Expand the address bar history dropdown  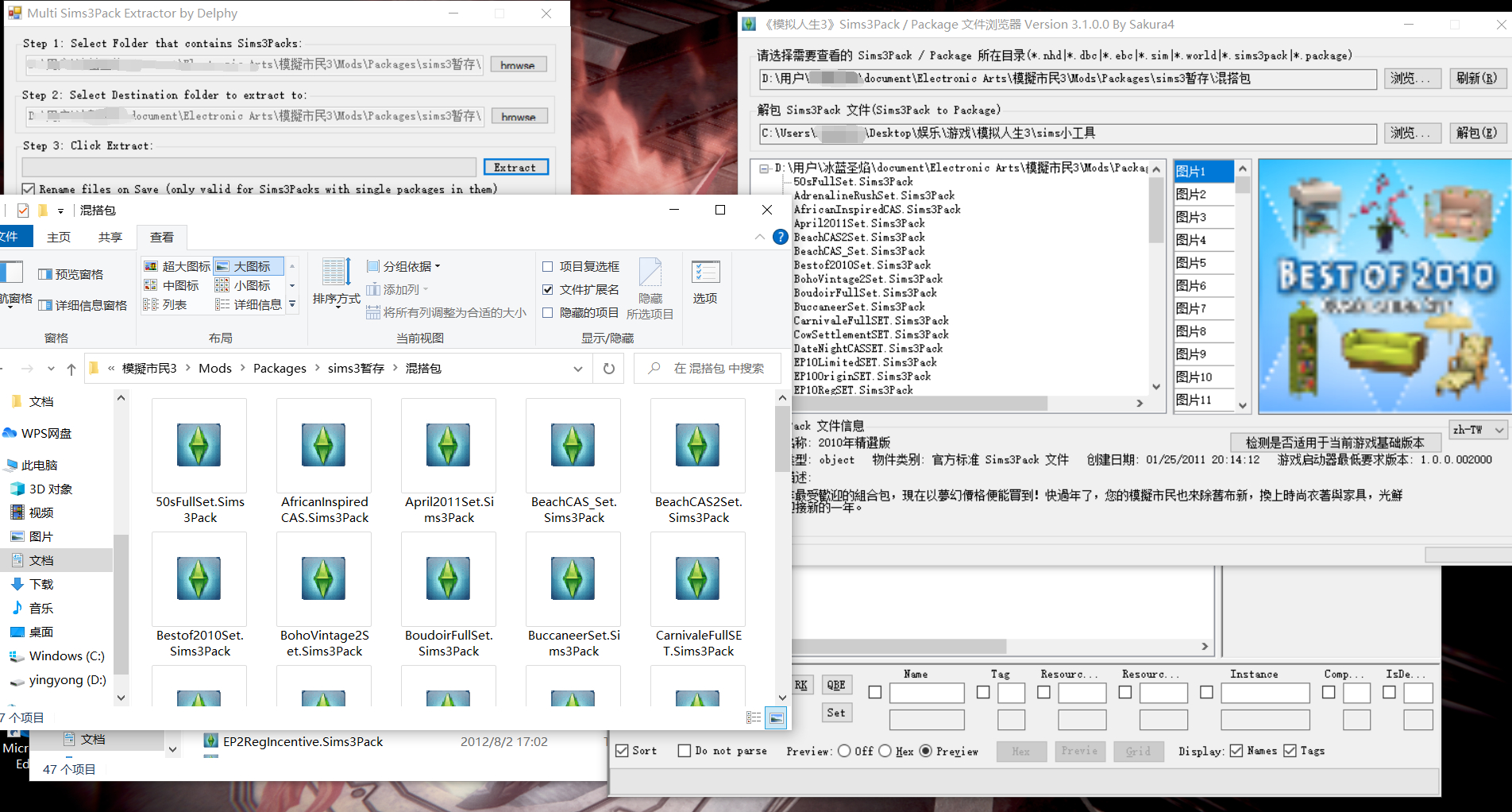[x=578, y=369]
